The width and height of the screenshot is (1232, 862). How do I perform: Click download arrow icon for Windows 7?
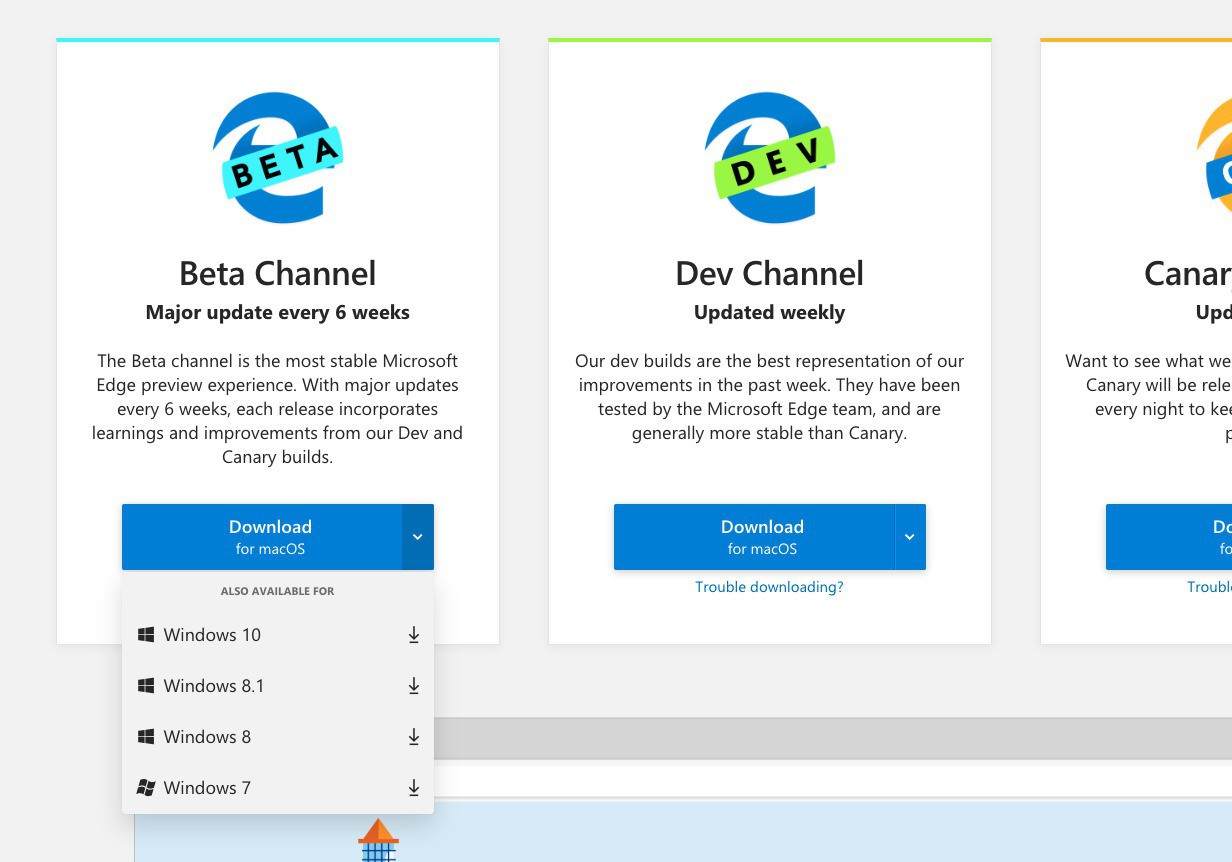[414, 788]
